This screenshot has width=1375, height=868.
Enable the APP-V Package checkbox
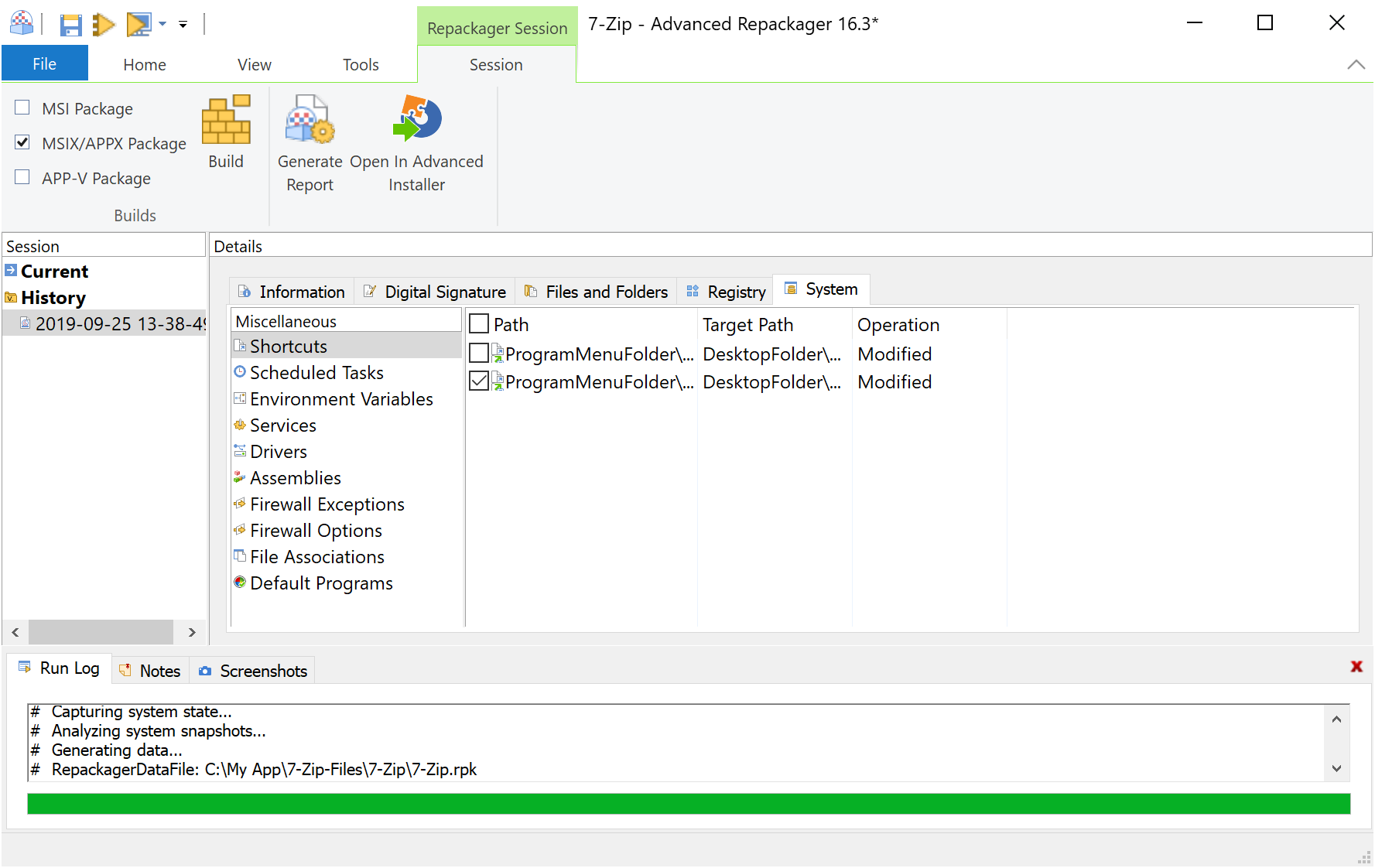point(22,177)
